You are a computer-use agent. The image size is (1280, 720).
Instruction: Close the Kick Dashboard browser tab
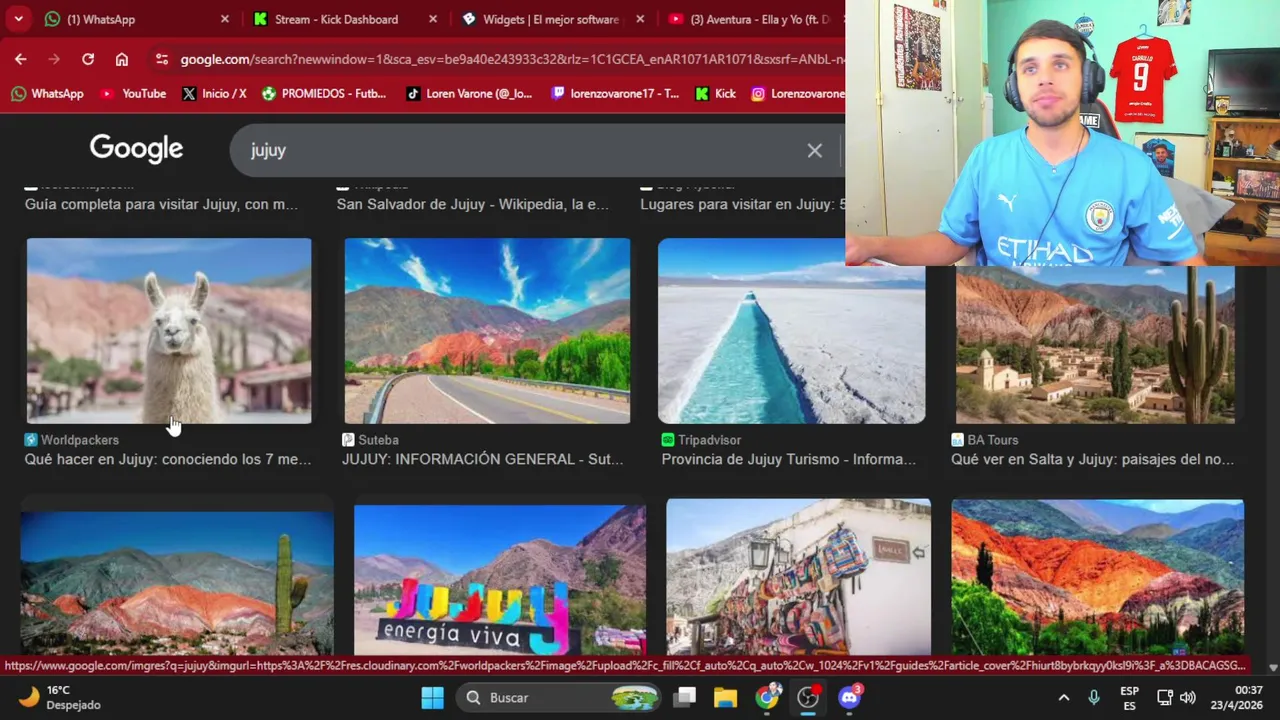432,19
